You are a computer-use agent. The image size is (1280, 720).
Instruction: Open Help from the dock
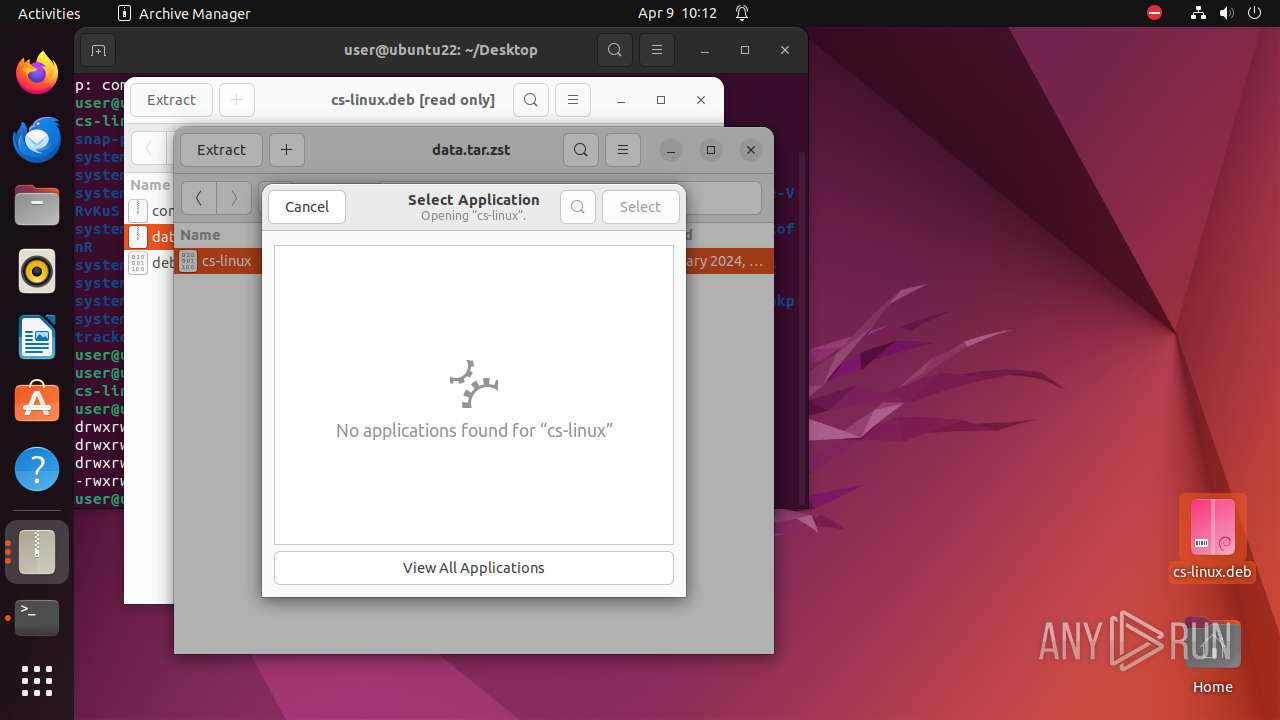pos(37,469)
